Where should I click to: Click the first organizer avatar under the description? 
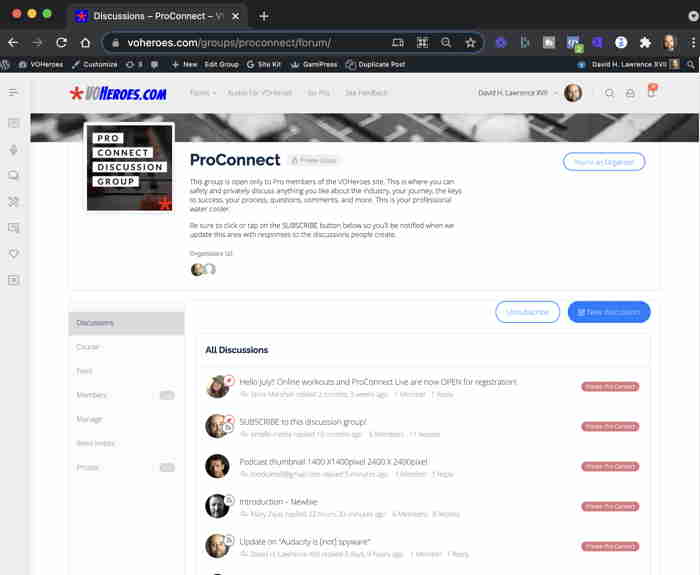pos(197,270)
